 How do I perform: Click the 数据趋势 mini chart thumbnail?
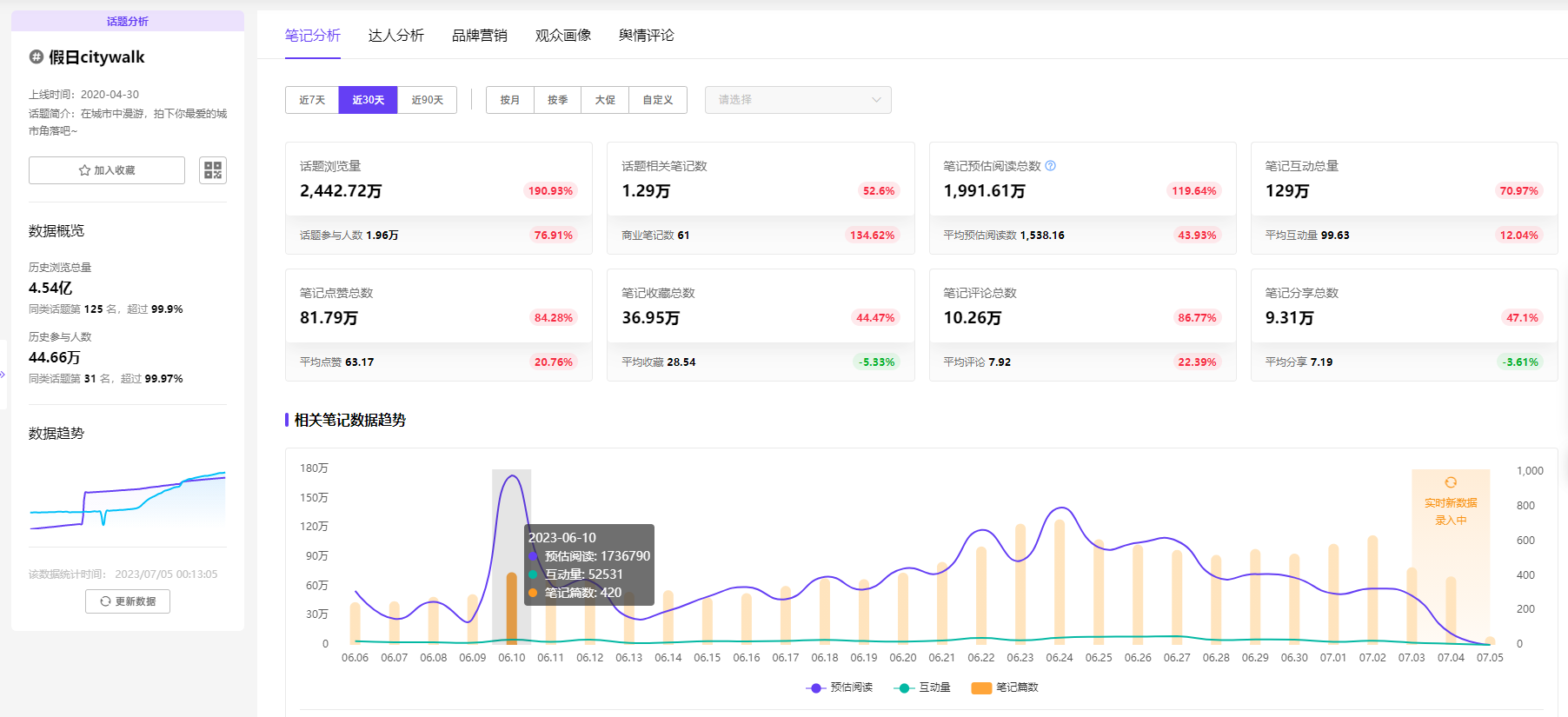tap(128, 500)
